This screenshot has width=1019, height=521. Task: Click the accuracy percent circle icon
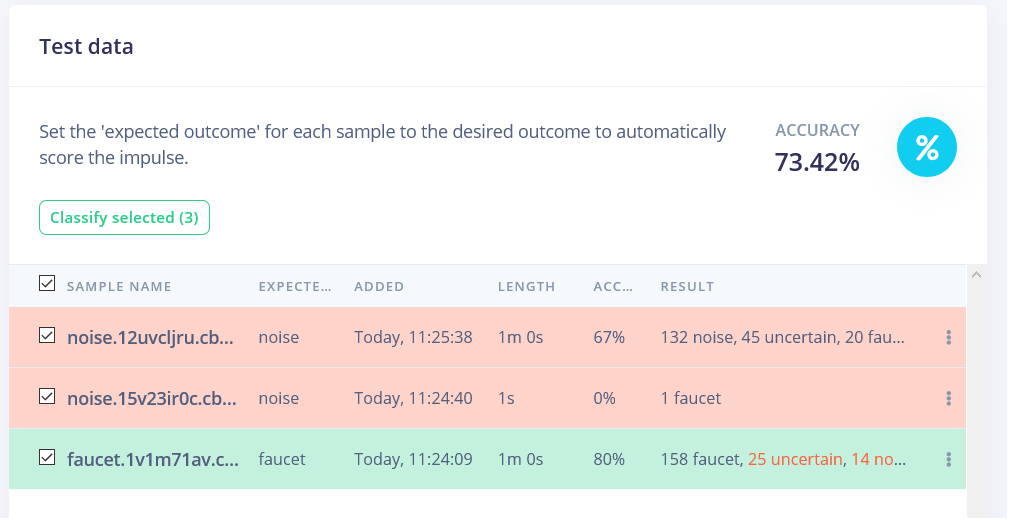[x=927, y=148]
